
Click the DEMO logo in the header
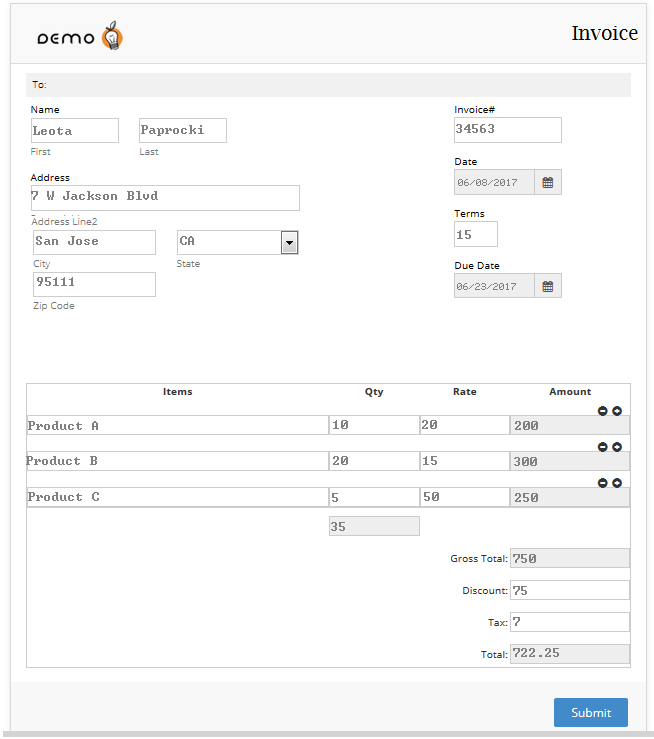tap(80, 38)
